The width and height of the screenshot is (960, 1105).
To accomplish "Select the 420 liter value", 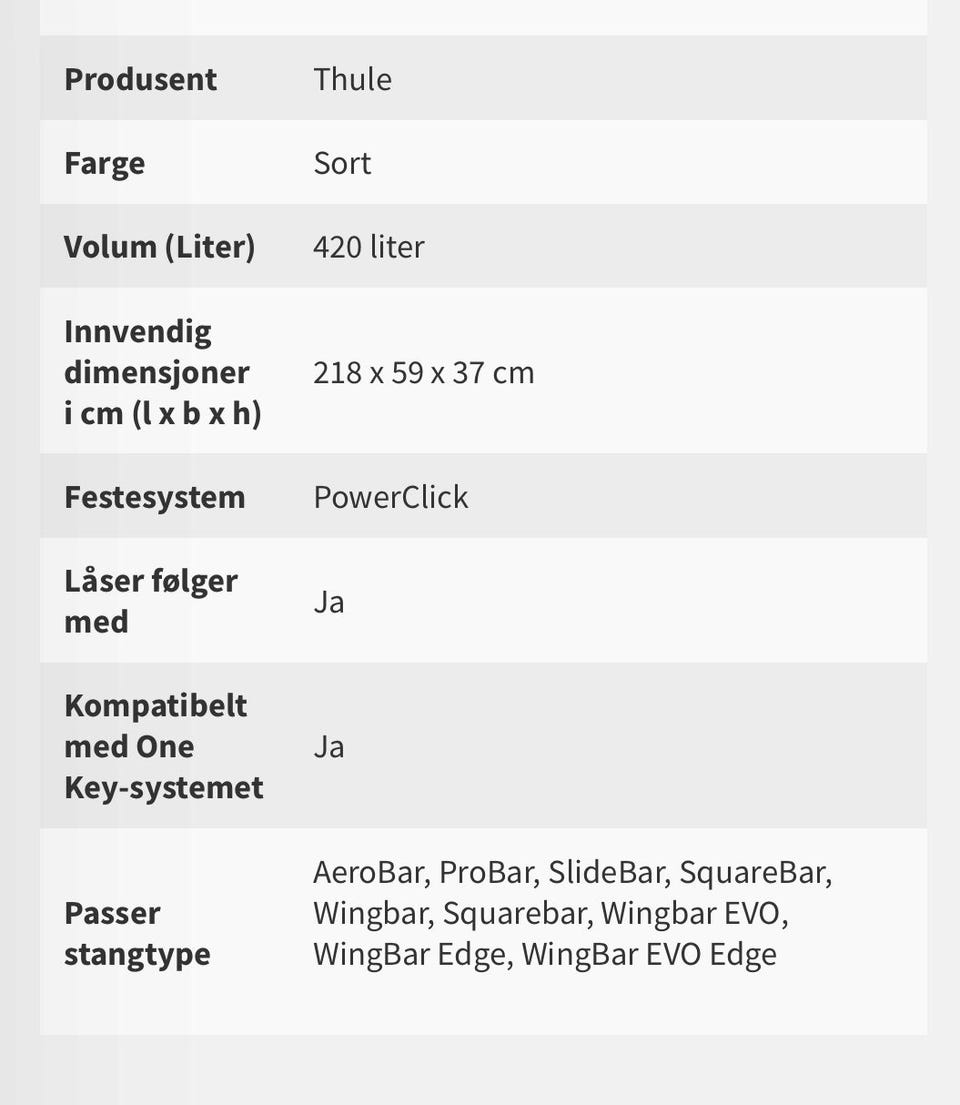I will point(368,246).
